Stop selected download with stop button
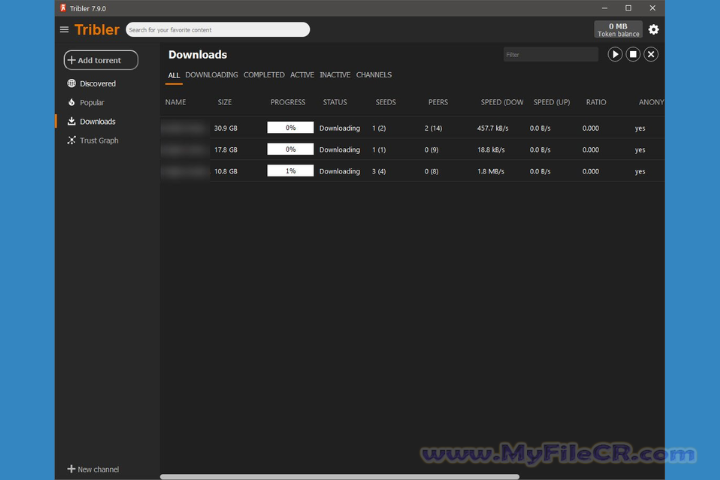This screenshot has width=720, height=480. [x=633, y=55]
